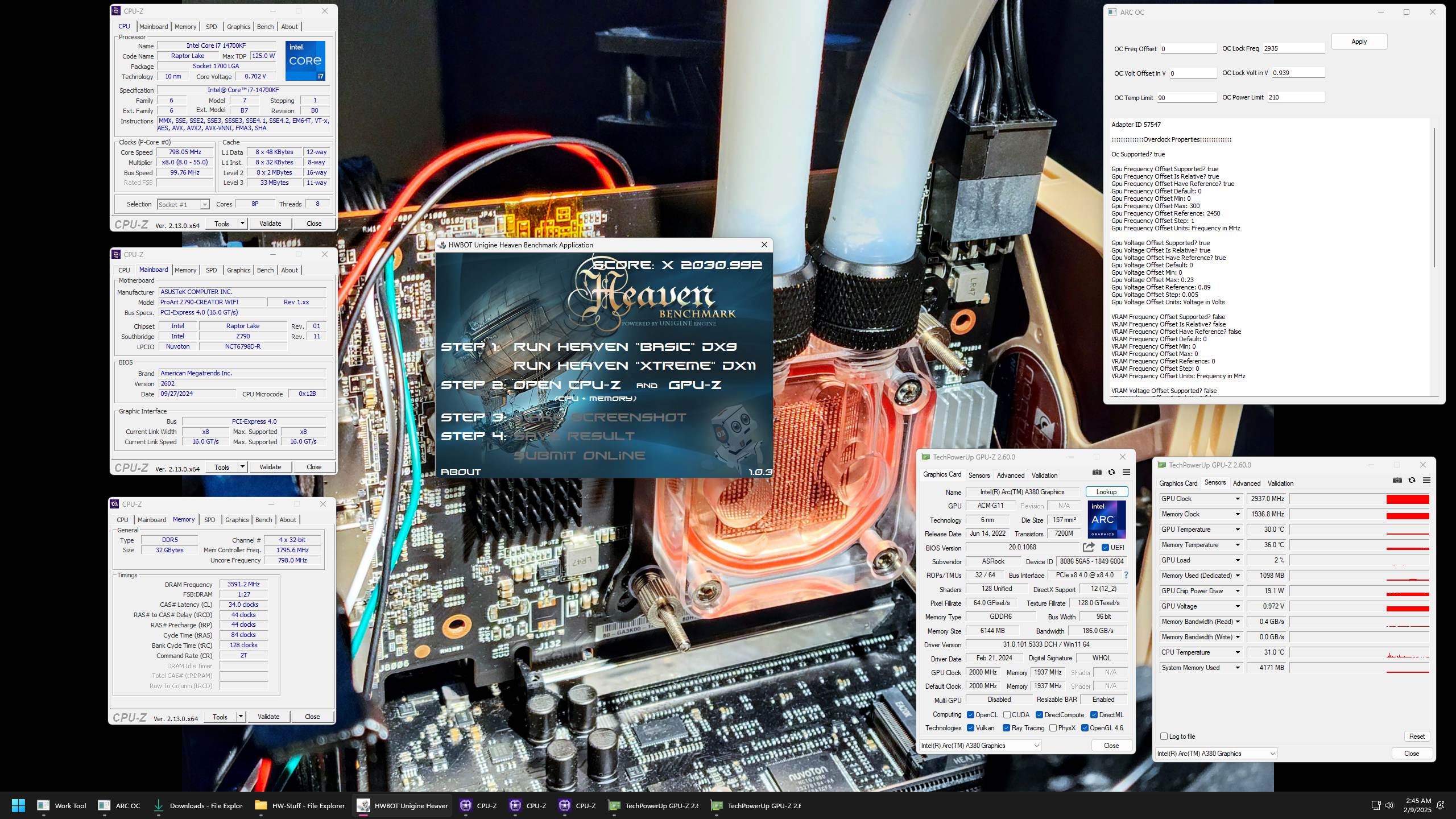
Task: Toggle the DirectML checkbox
Action: (x=1094, y=715)
